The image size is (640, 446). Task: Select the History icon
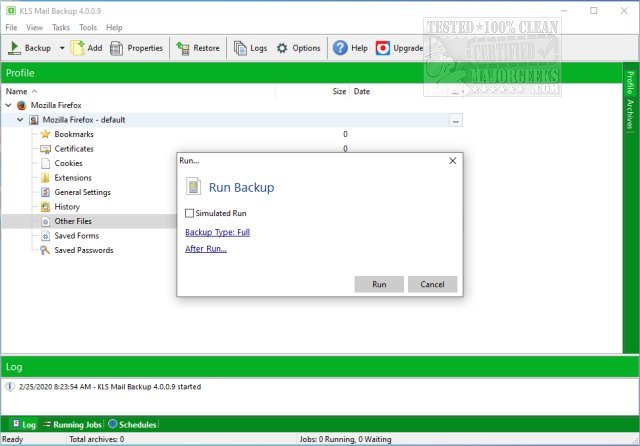coord(45,207)
